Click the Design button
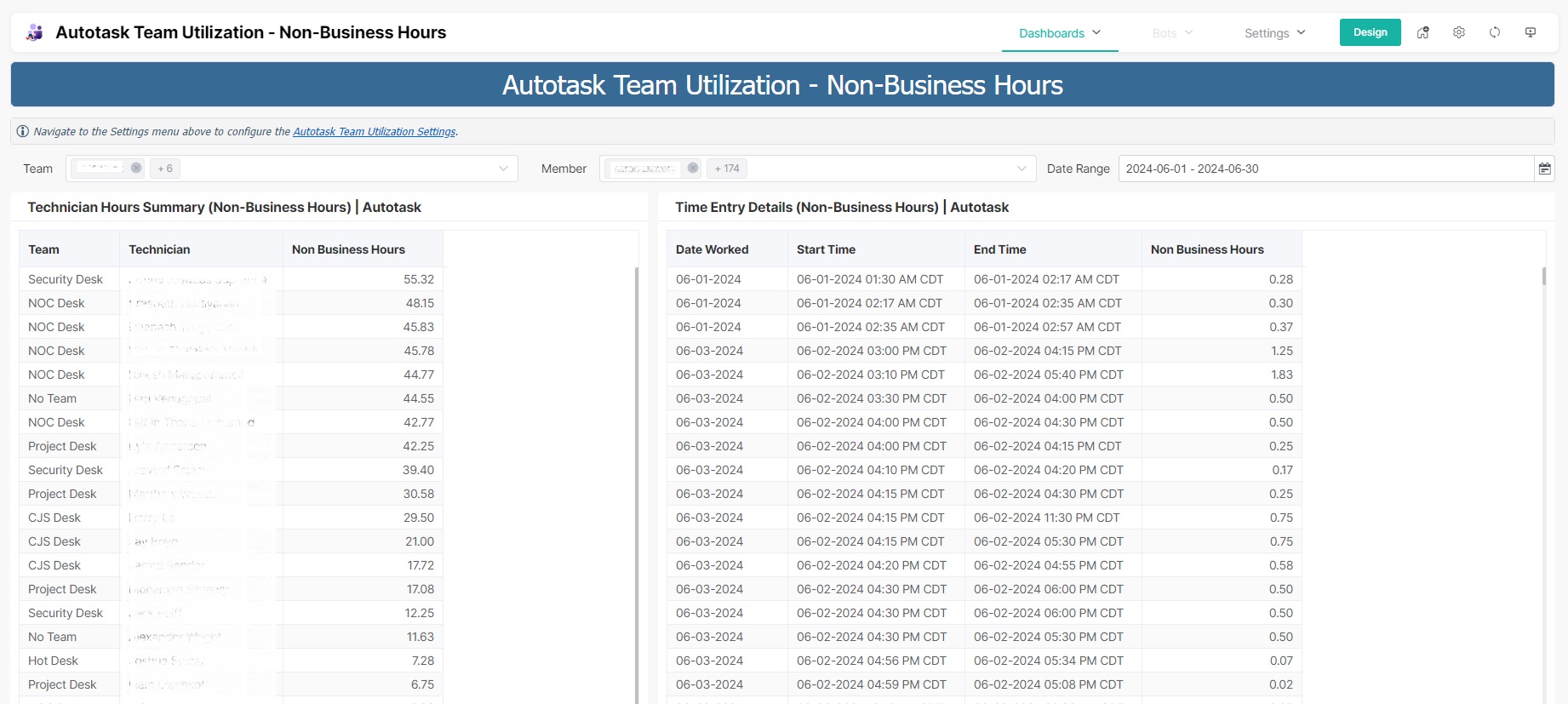The height and width of the screenshot is (704, 1568). pyautogui.click(x=1370, y=32)
